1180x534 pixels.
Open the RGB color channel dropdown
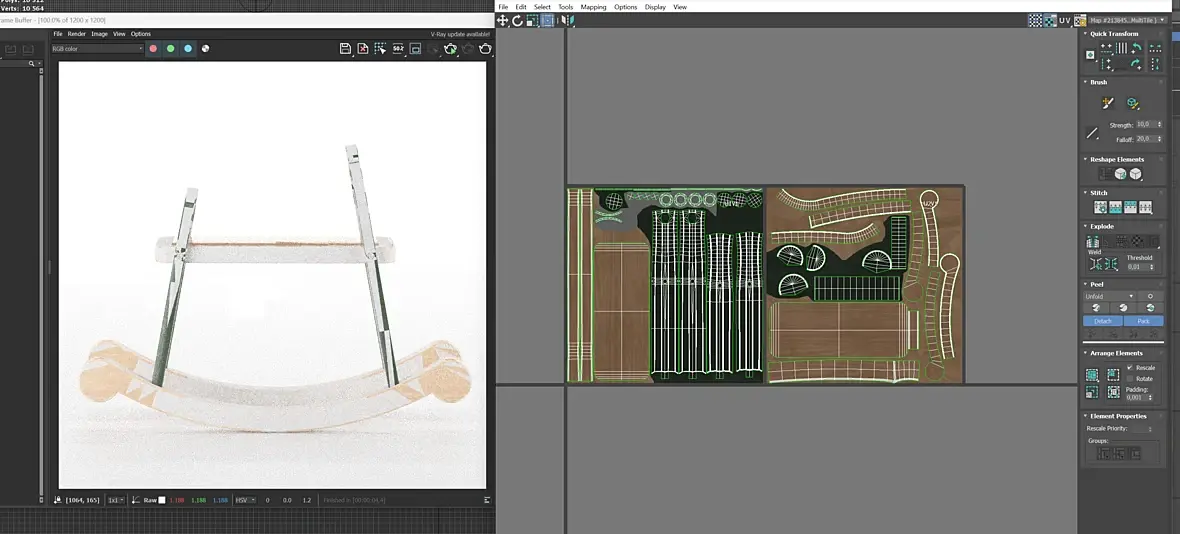coord(98,48)
